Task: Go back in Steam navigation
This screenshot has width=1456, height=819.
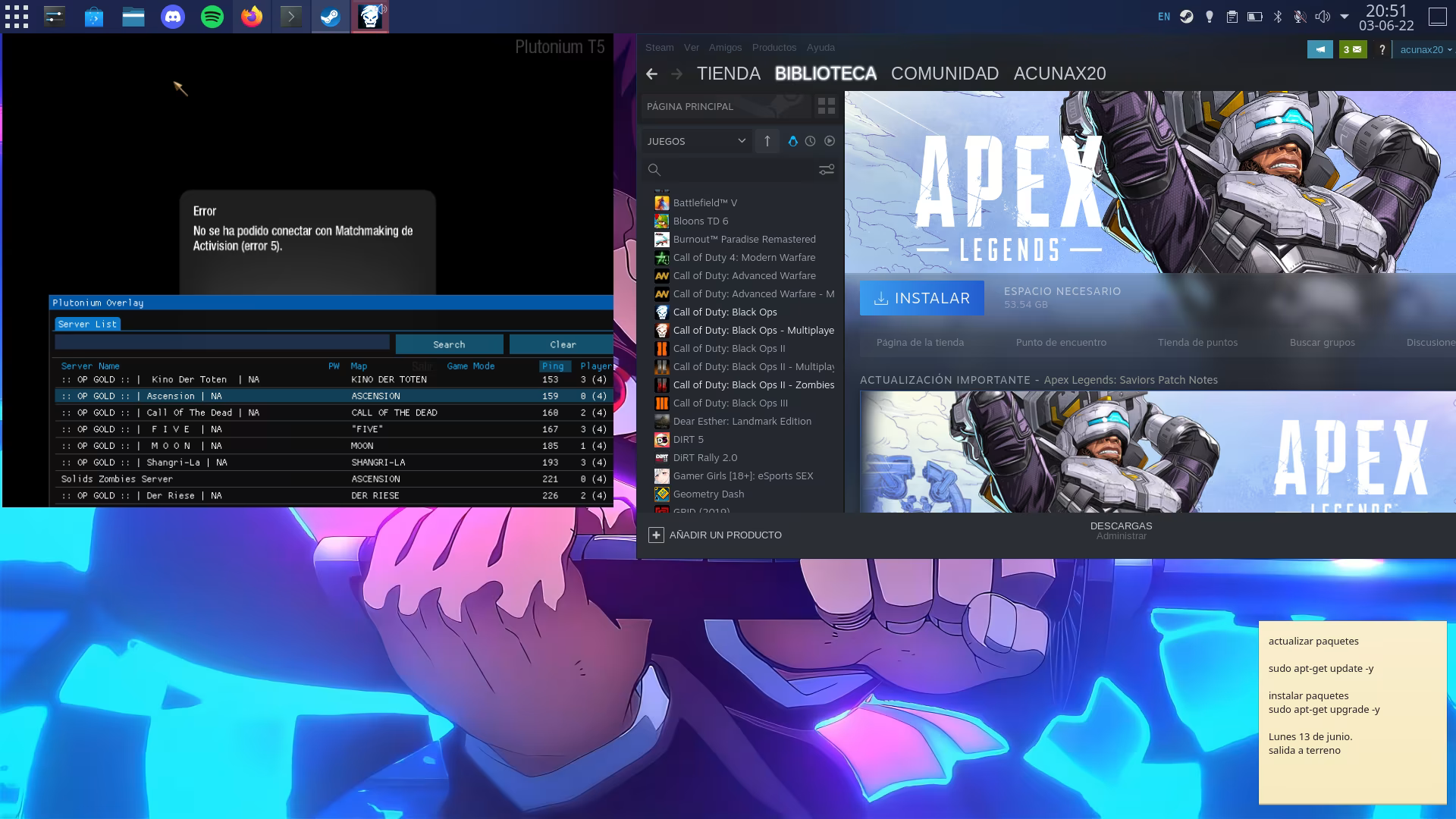Action: (x=651, y=74)
